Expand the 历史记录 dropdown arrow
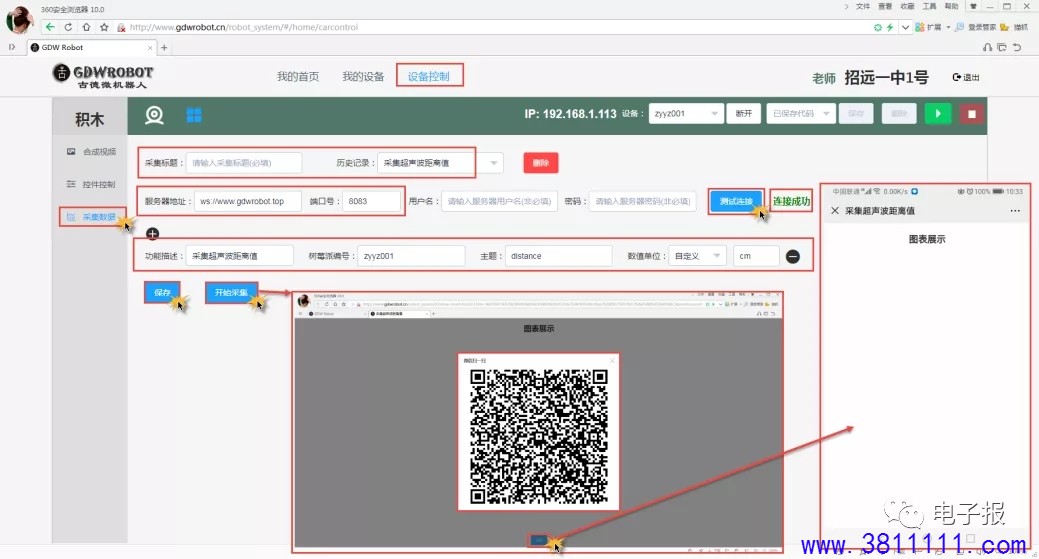Image resolution: width=1039 pixels, height=559 pixels. [494, 163]
